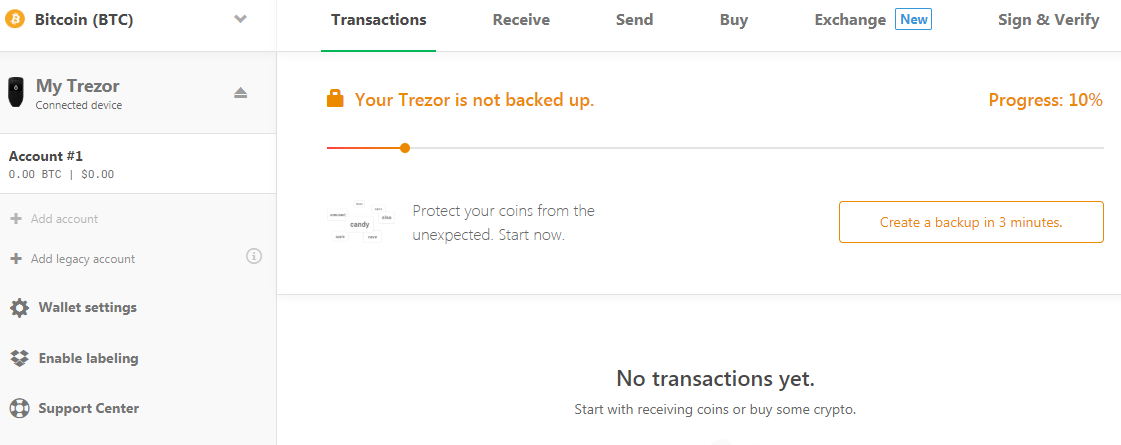Click the plus icon beside Add account
Viewport: 1121px width, 445px height.
tap(16, 219)
